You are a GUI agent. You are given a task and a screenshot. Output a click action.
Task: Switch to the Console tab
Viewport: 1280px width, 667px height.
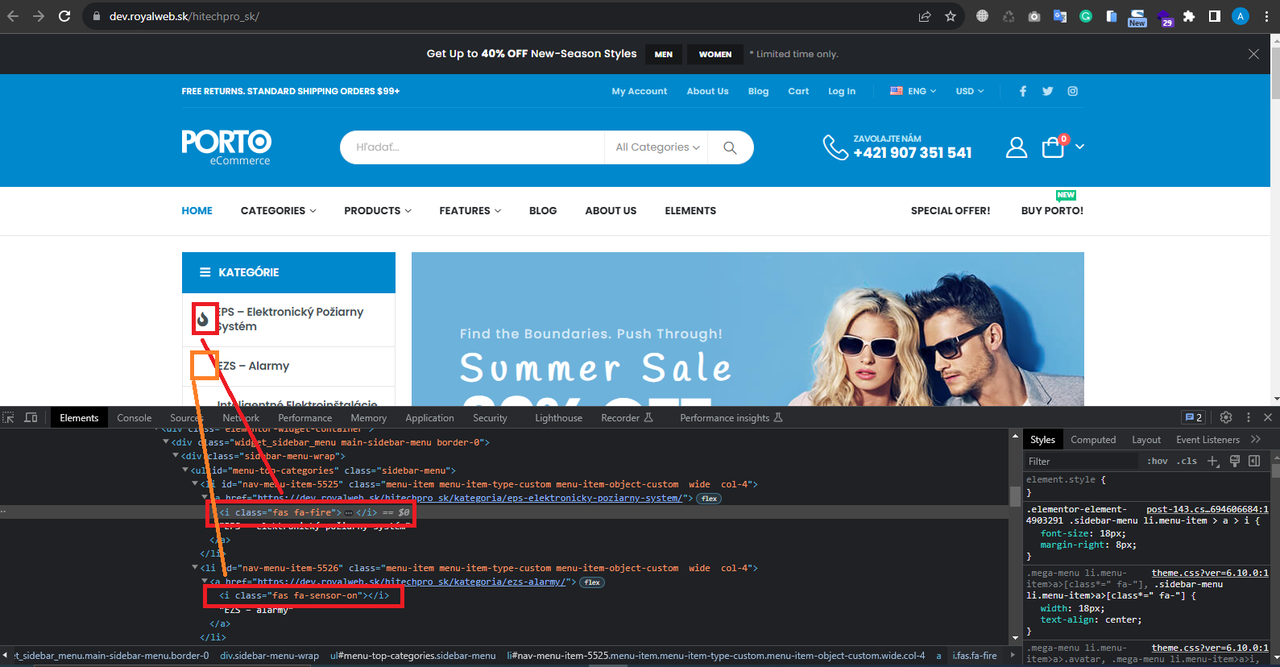[x=134, y=418]
